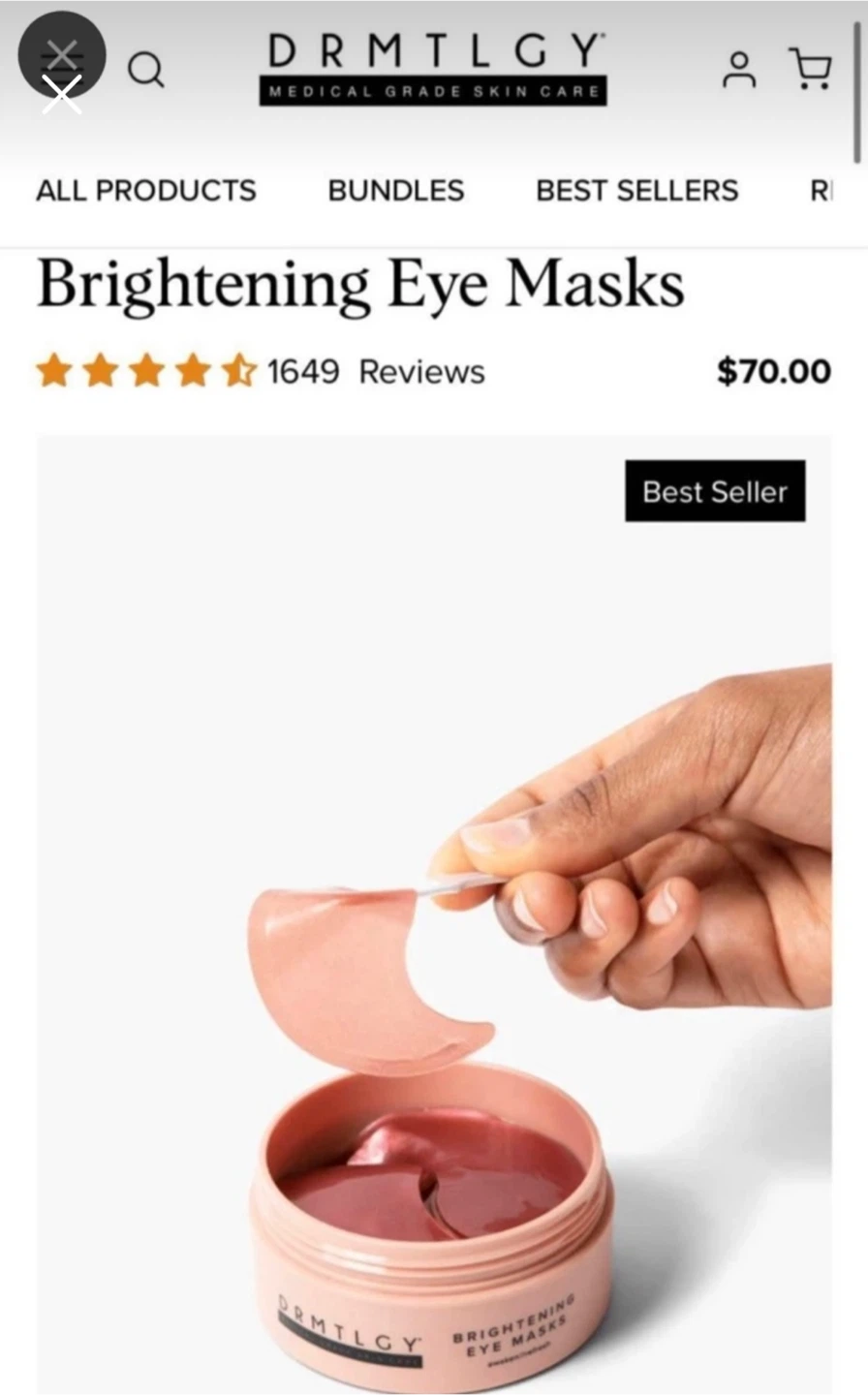Click the half-filled fifth rating star

[x=238, y=371]
